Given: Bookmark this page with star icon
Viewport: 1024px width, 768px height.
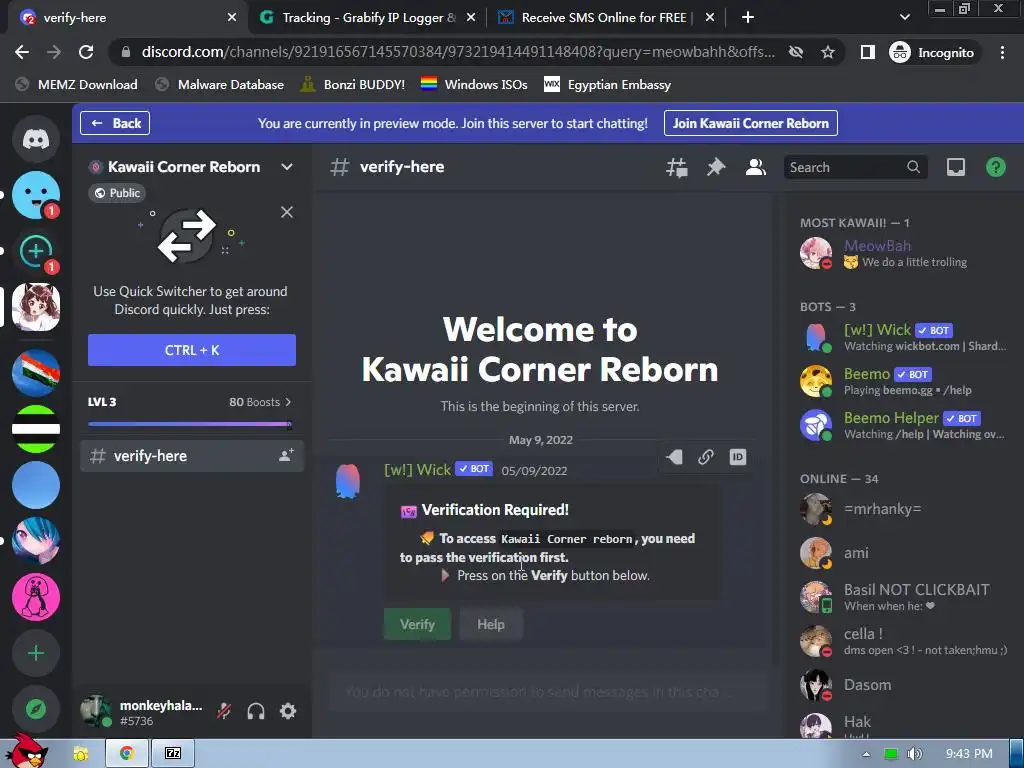Looking at the screenshot, I should tap(827, 52).
